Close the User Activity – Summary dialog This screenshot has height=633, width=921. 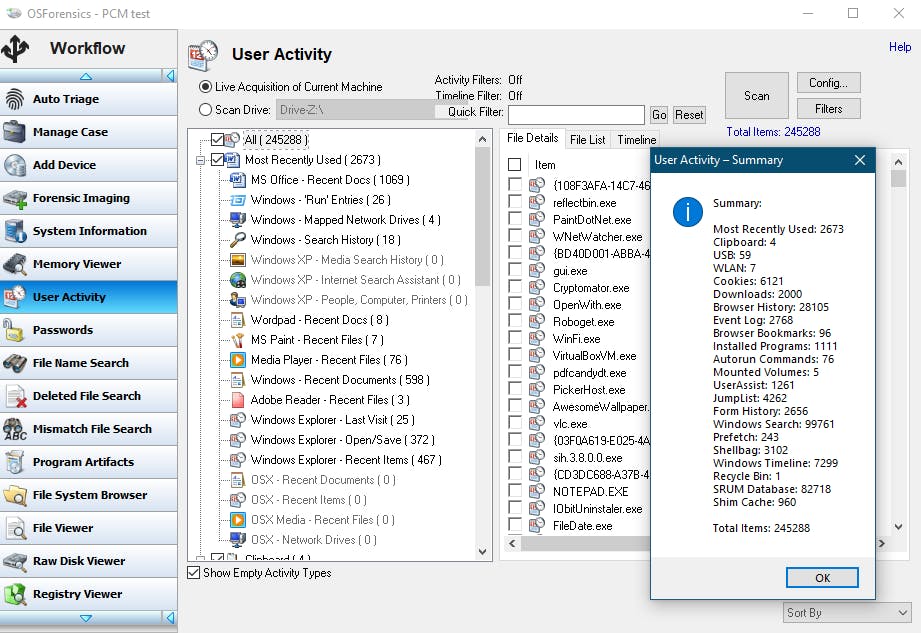point(859,160)
